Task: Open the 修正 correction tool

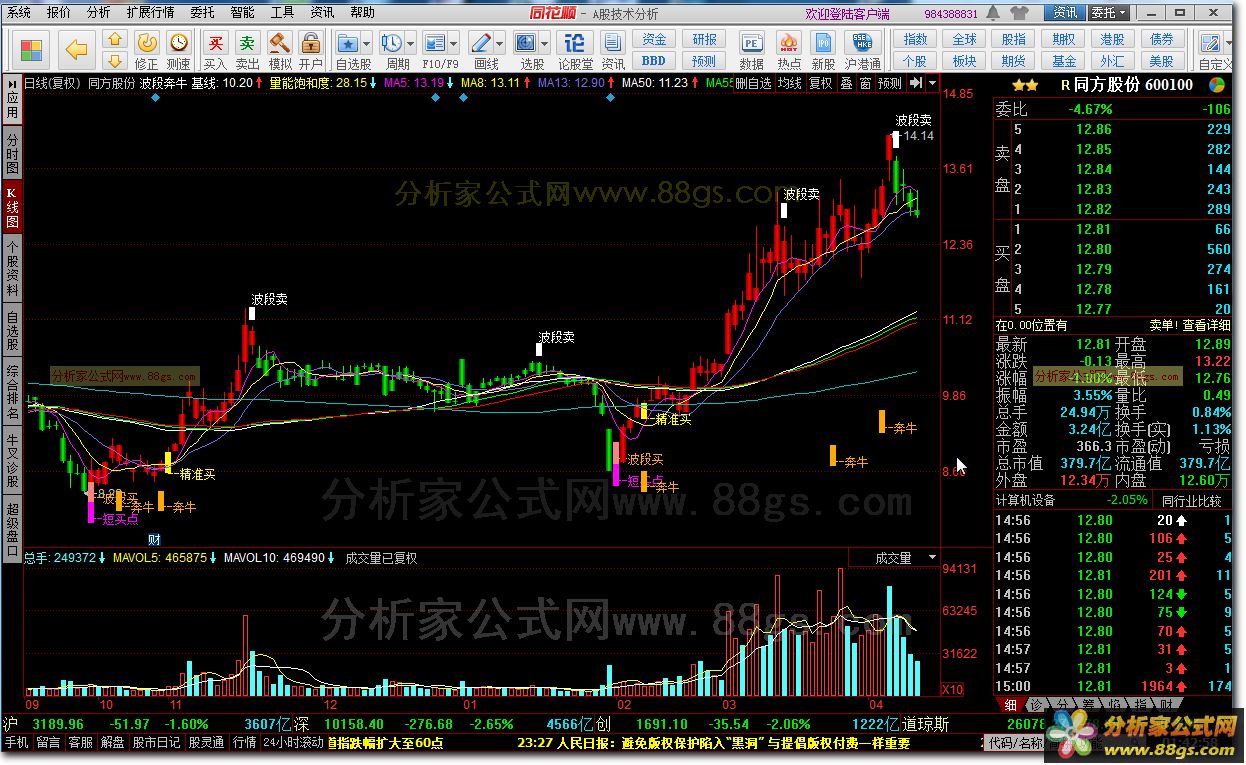Action: click(x=146, y=49)
